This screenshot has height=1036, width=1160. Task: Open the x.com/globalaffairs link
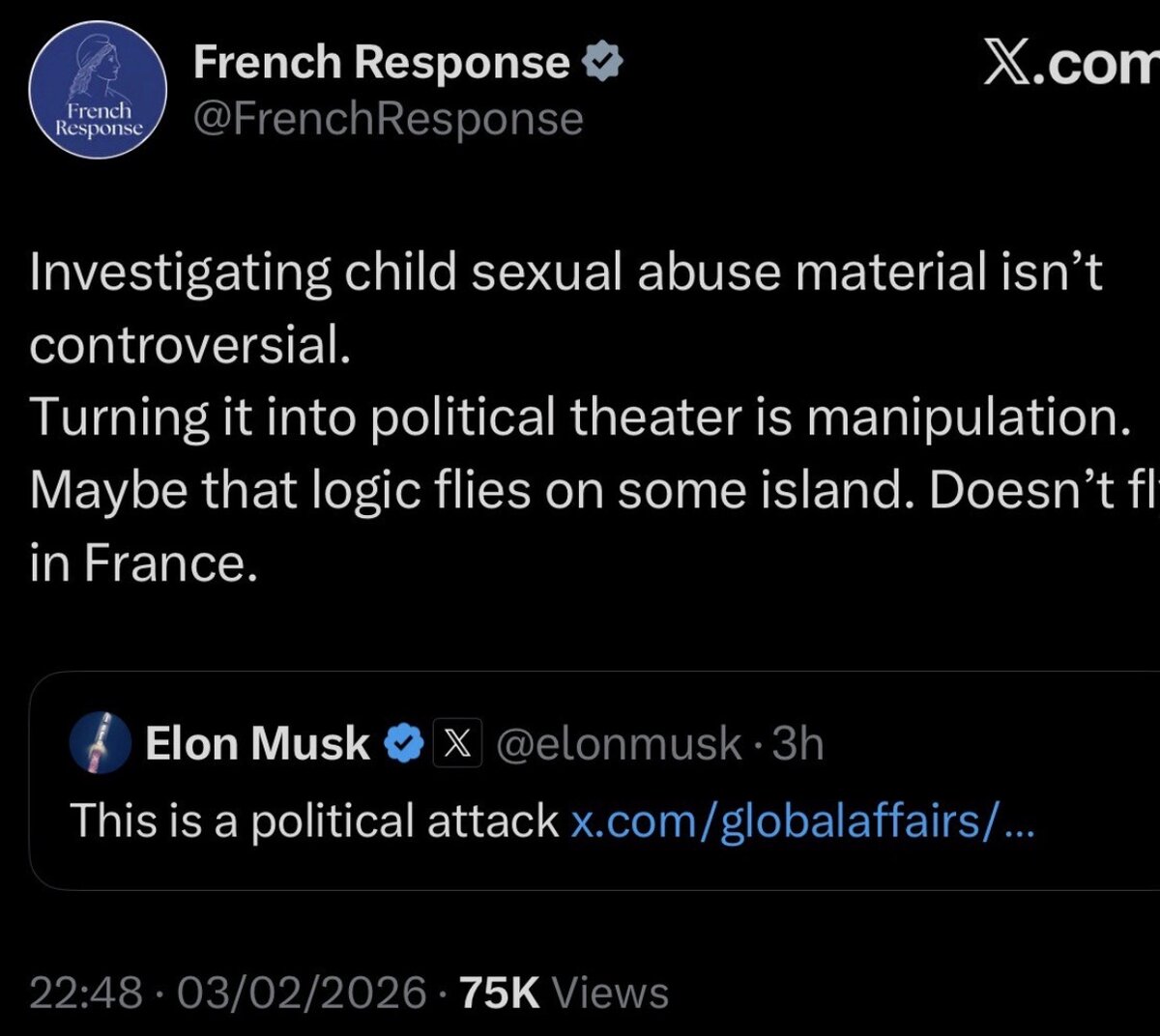point(801,821)
